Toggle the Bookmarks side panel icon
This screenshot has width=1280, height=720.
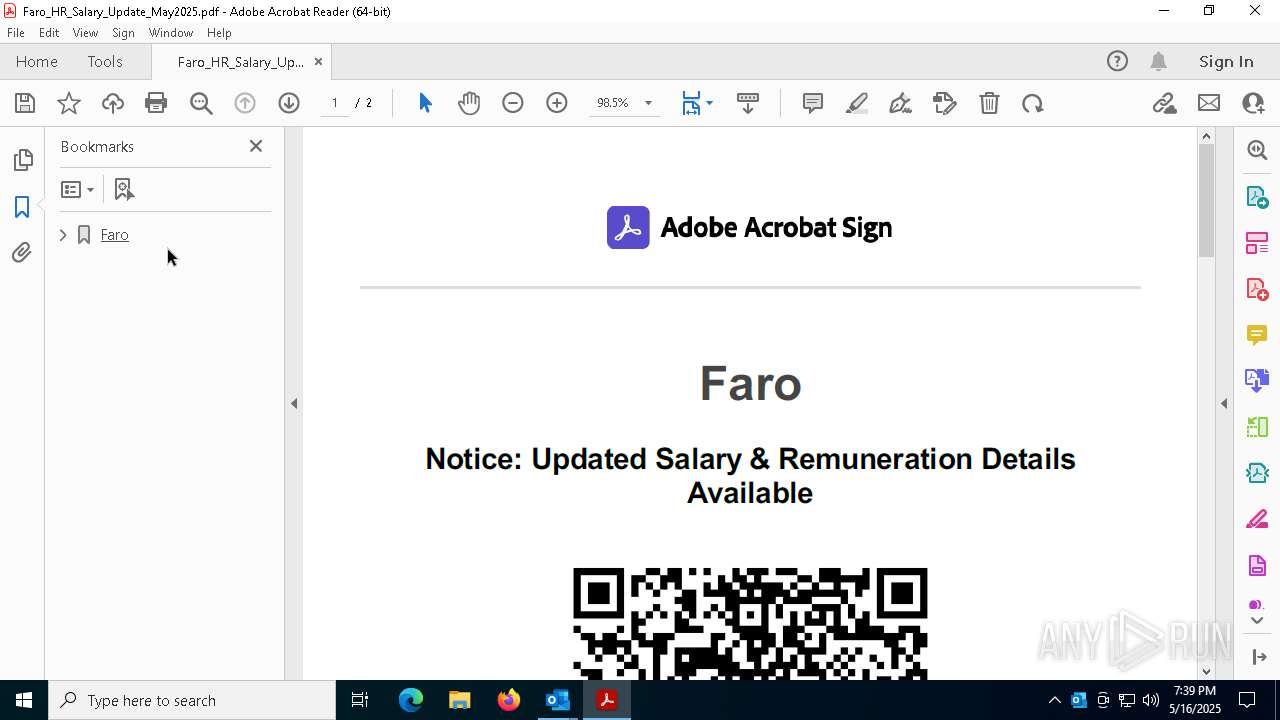[22, 207]
